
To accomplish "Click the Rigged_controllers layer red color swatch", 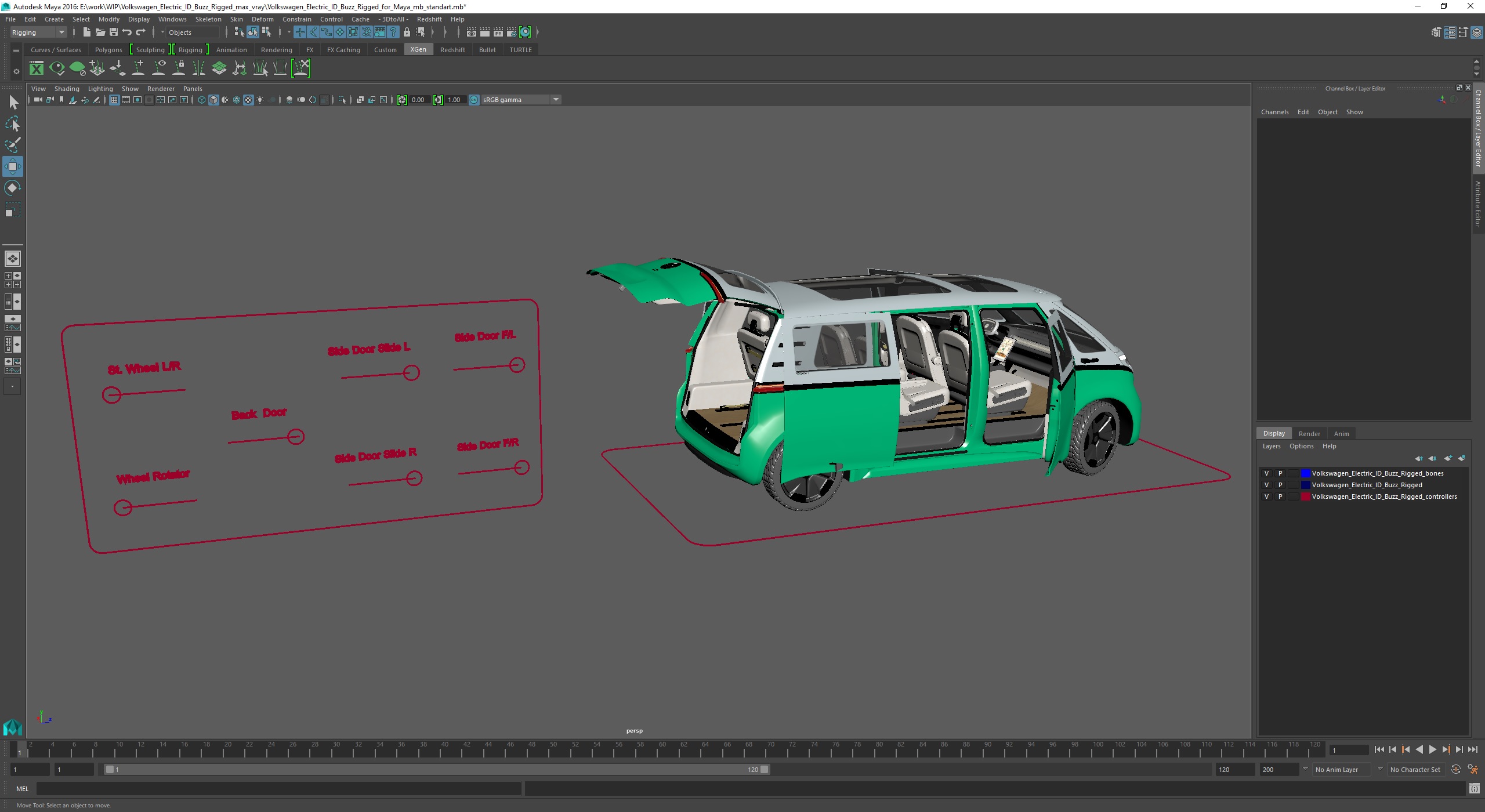I will [1306, 496].
